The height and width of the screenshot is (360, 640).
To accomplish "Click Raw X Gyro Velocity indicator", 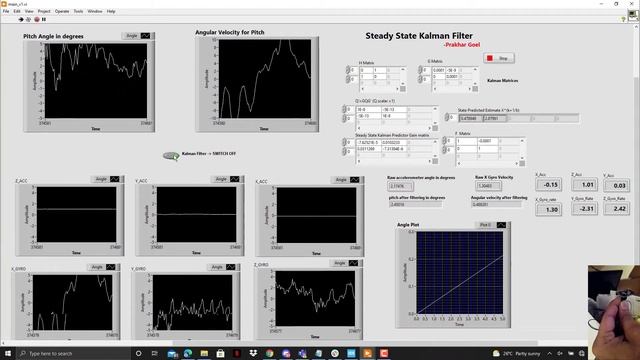I will coord(488,186).
